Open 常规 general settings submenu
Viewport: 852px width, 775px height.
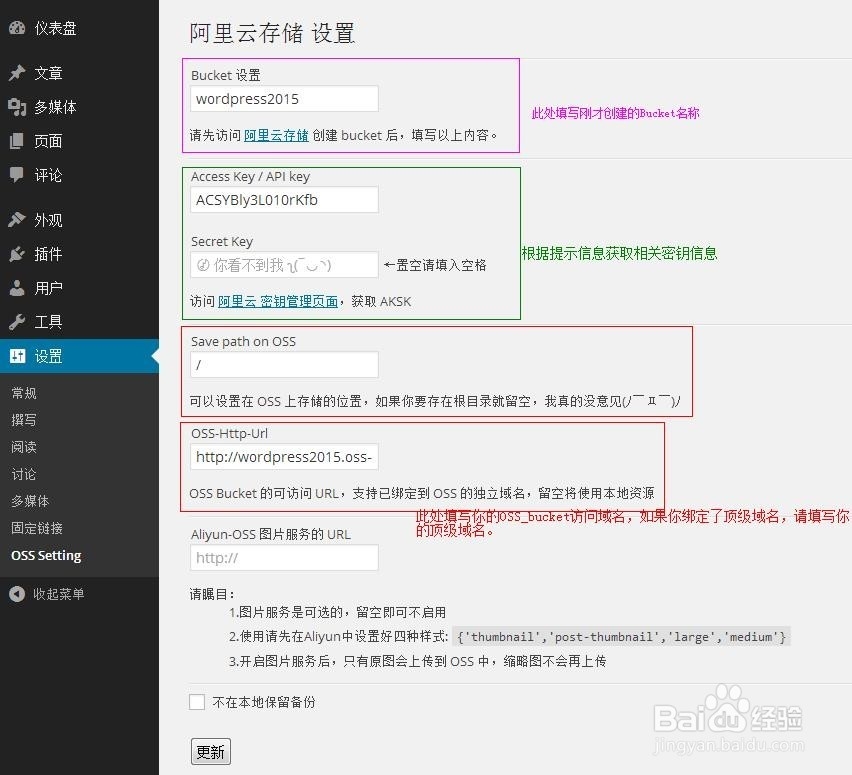tap(24, 393)
